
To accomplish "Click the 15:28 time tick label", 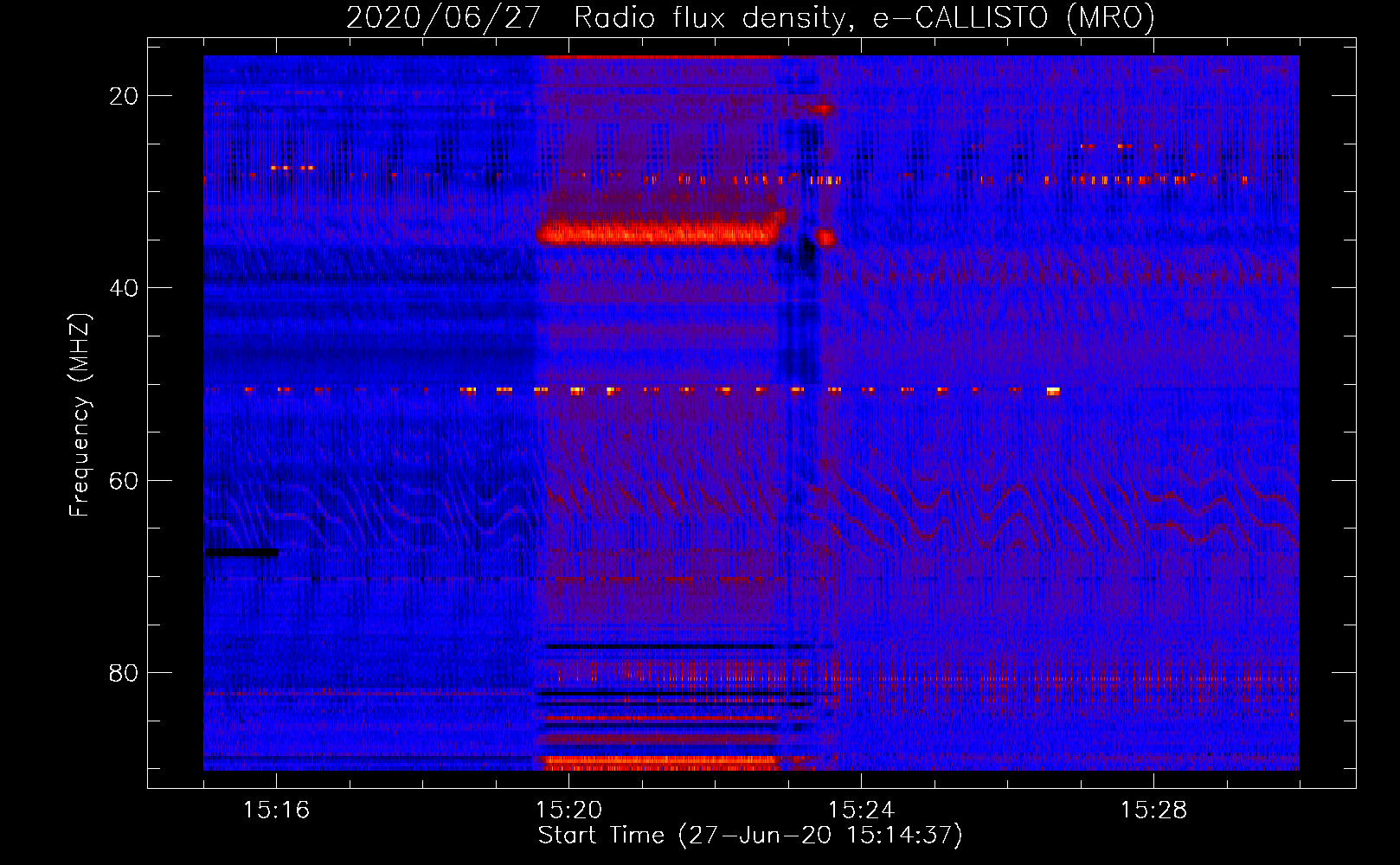I will tap(1153, 811).
